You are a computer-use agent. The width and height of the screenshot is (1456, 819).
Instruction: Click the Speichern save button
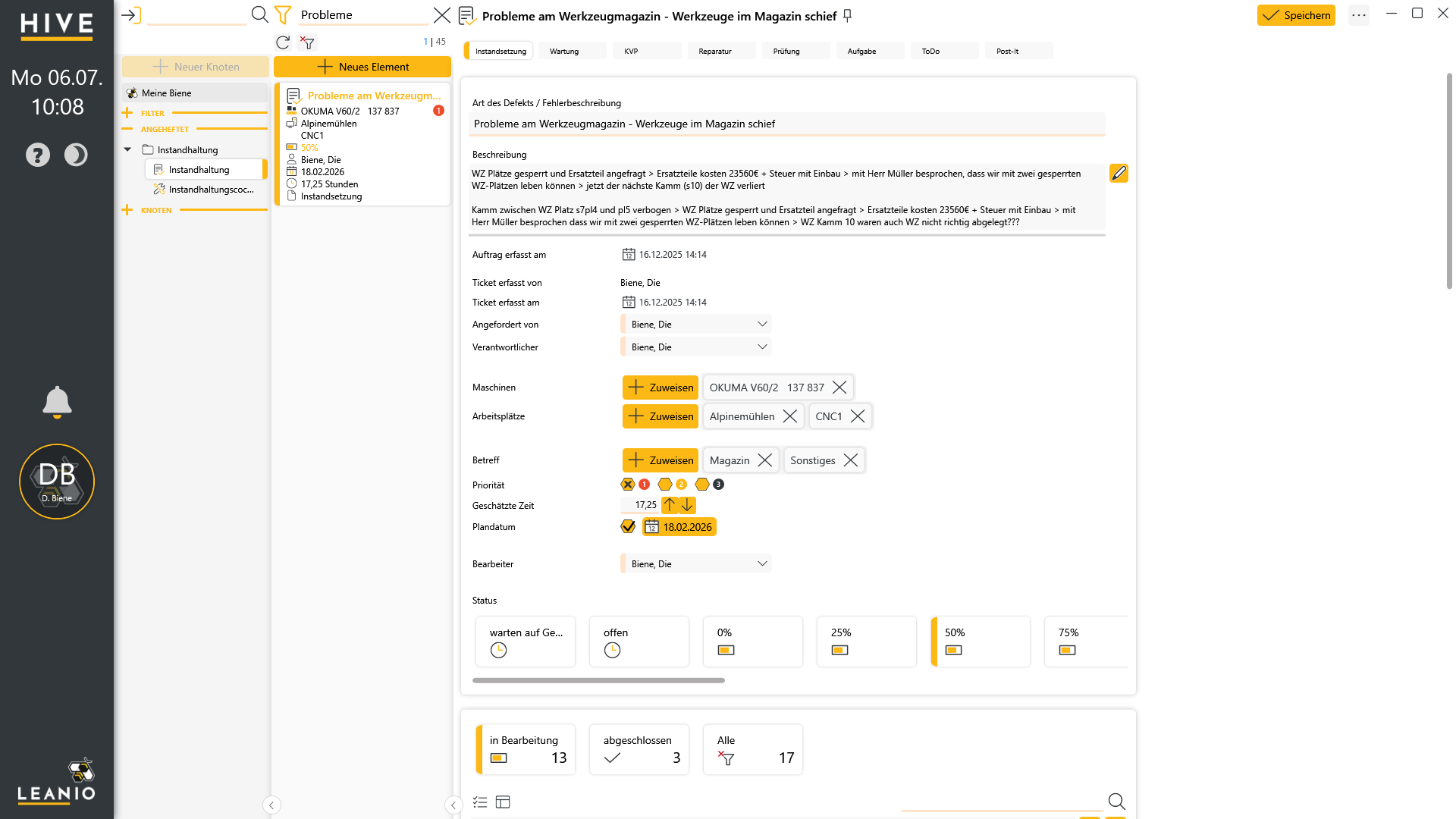(x=1296, y=15)
